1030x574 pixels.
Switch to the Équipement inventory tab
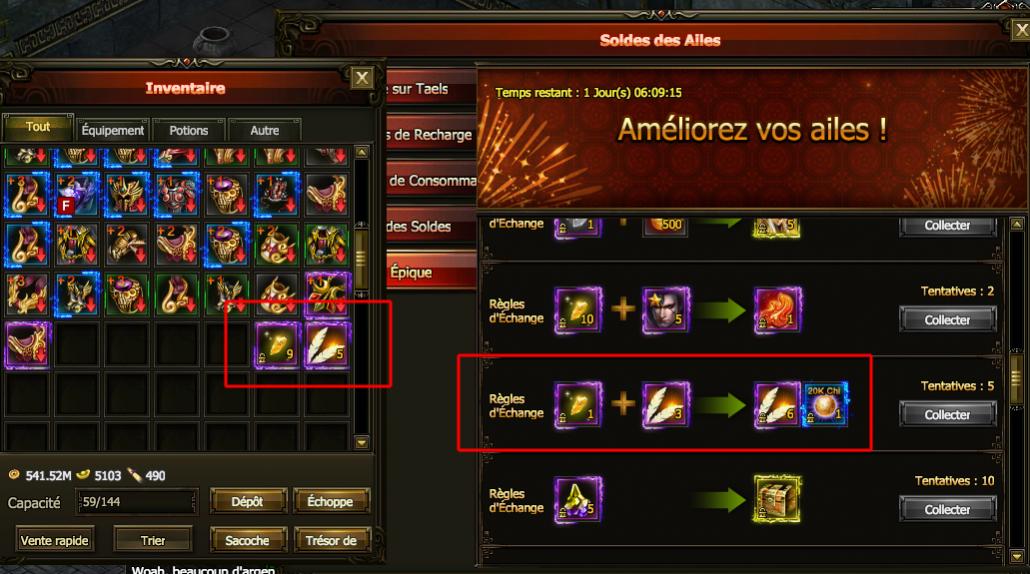click(x=112, y=130)
